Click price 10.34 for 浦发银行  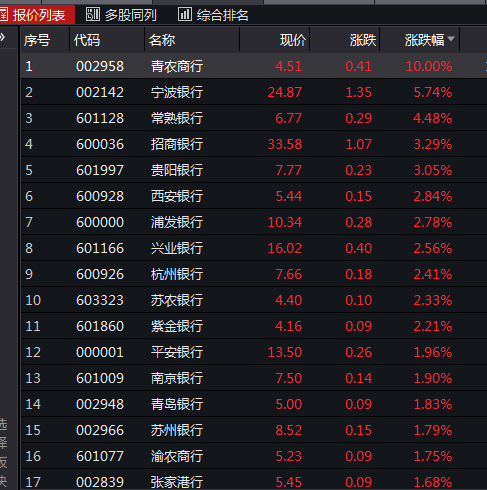pyautogui.click(x=285, y=222)
